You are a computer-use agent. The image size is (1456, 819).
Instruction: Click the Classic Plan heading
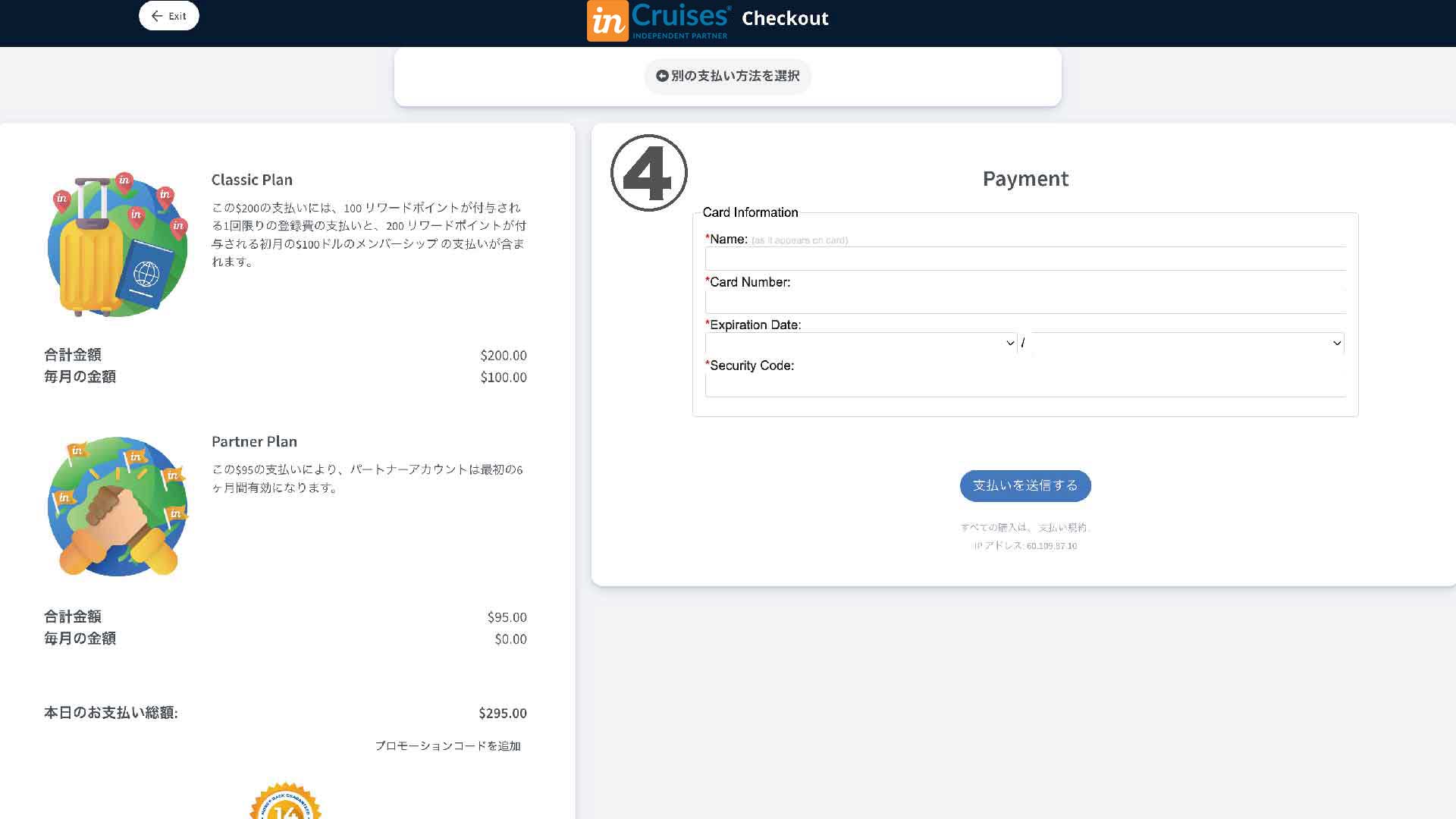pos(252,180)
